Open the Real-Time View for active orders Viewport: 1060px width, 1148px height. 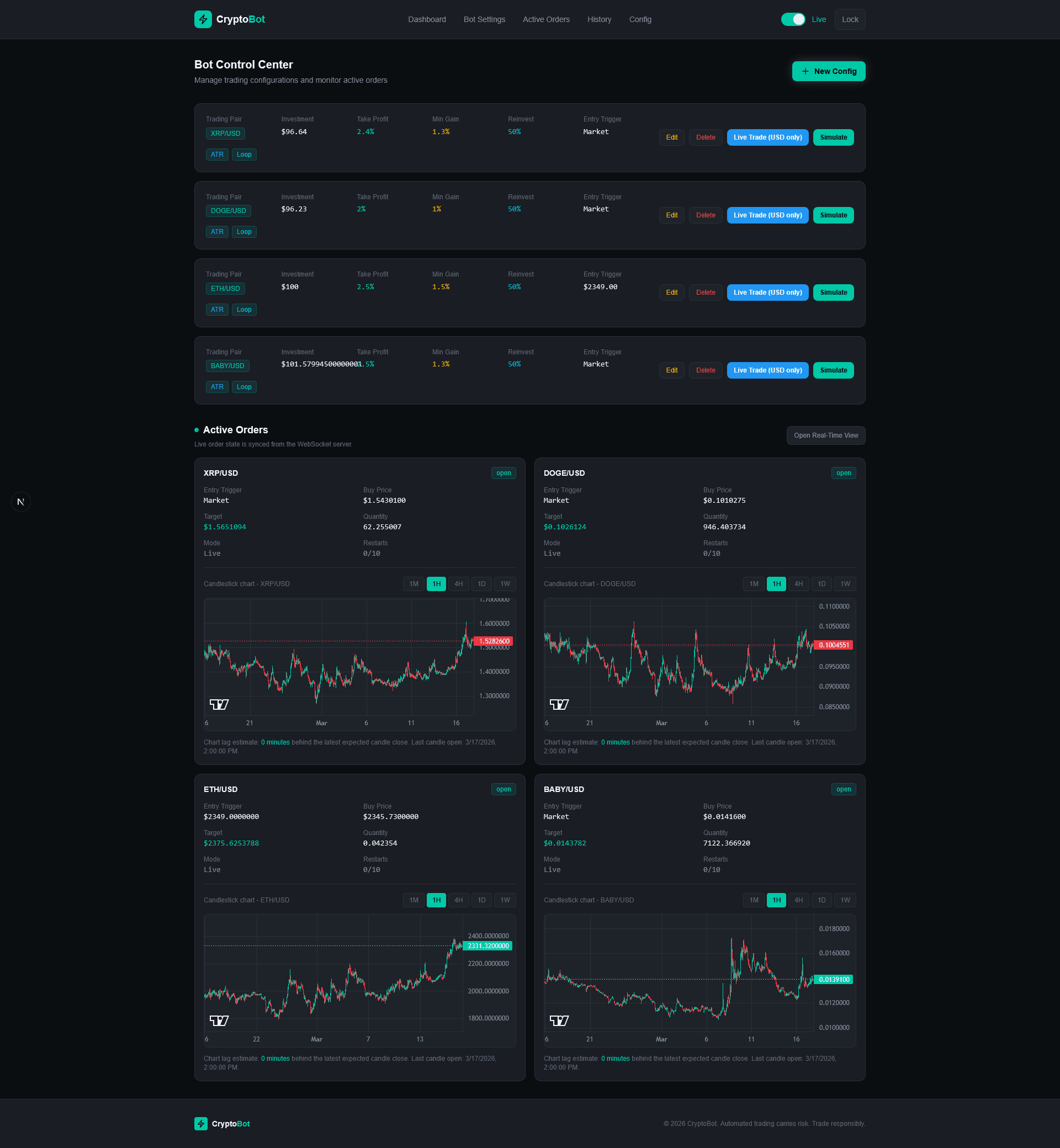coord(825,435)
